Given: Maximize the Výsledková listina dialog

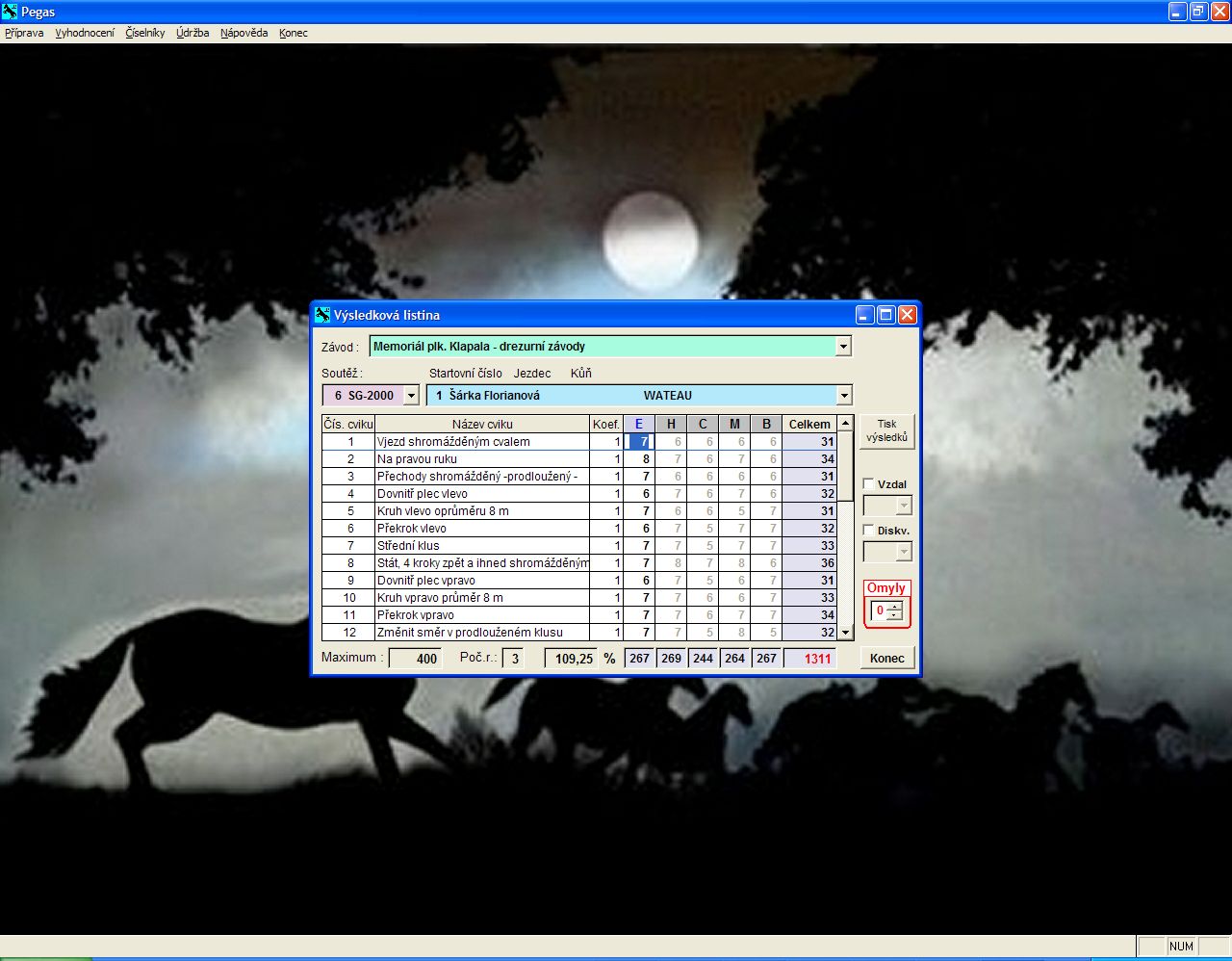Looking at the screenshot, I should 885,315.
